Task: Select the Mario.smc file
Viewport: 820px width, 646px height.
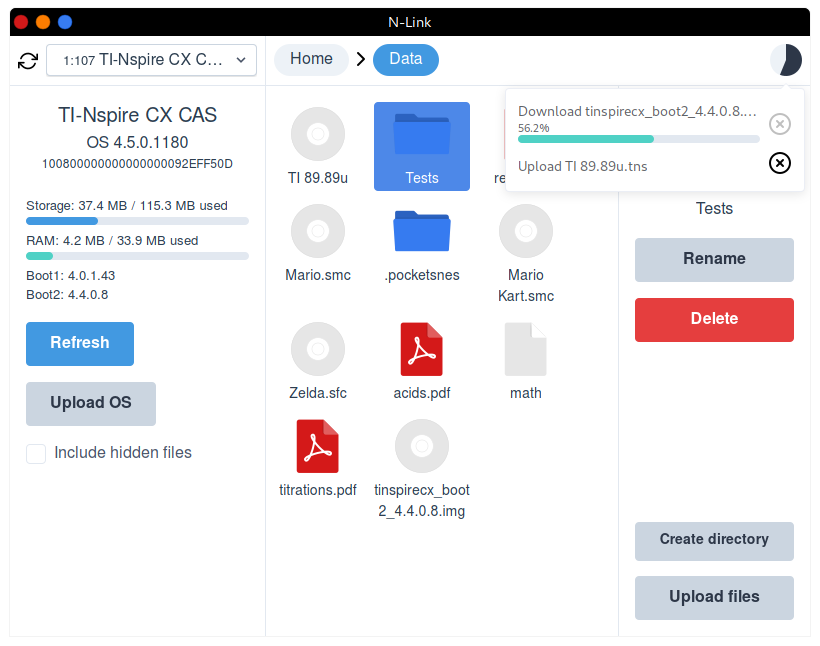Action: tap(317, 243)
